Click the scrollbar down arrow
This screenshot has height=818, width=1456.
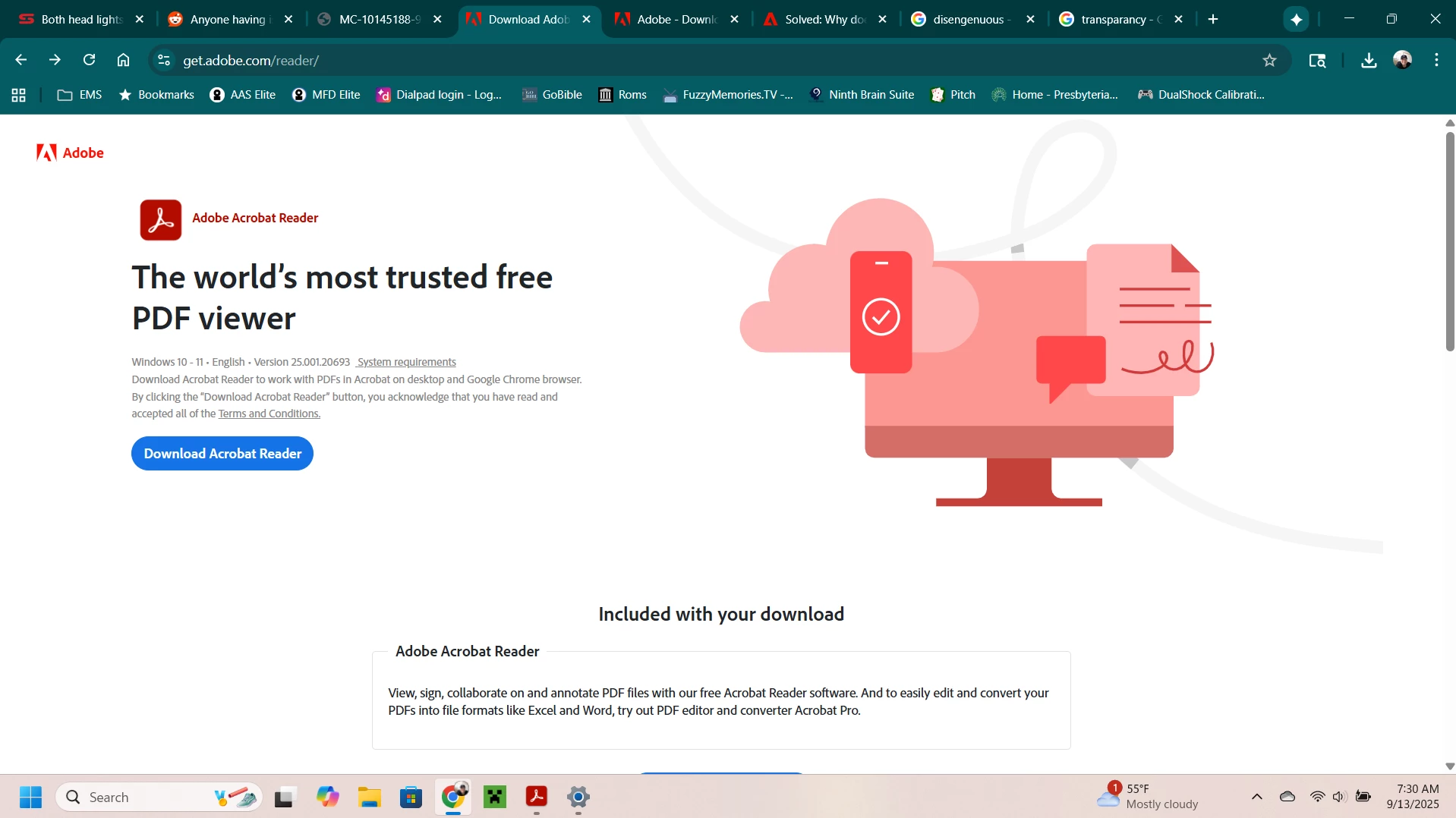tap(1450, 766)
